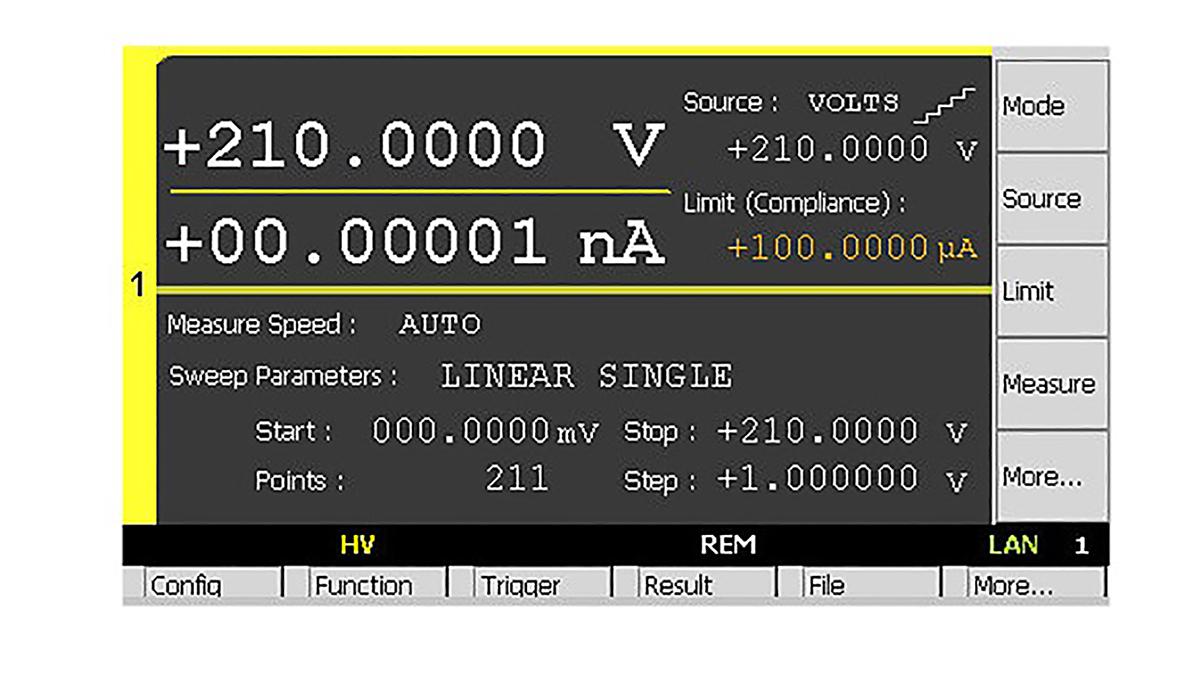1200x675 pixels.
Task: Open the Source softkey menu
Action: pos(1052,199)
